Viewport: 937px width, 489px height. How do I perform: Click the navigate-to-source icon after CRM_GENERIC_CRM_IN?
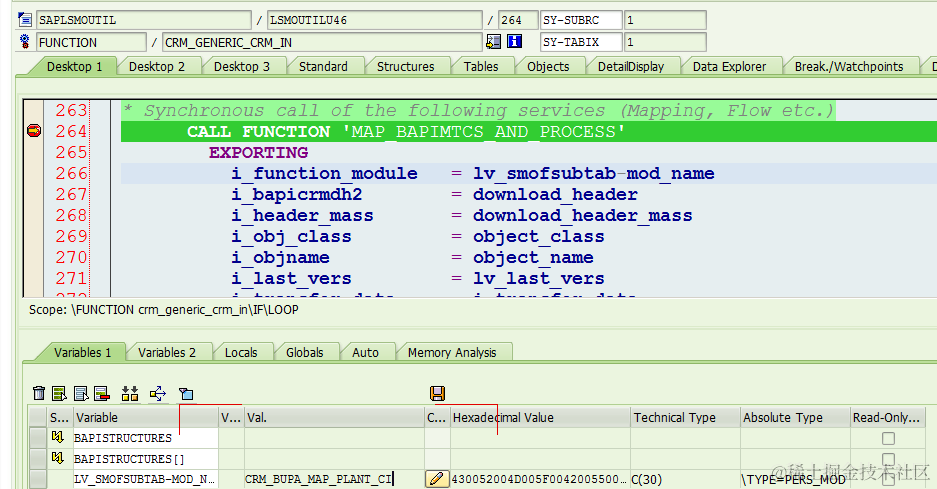pyautogui.click(x=494, y=41)
